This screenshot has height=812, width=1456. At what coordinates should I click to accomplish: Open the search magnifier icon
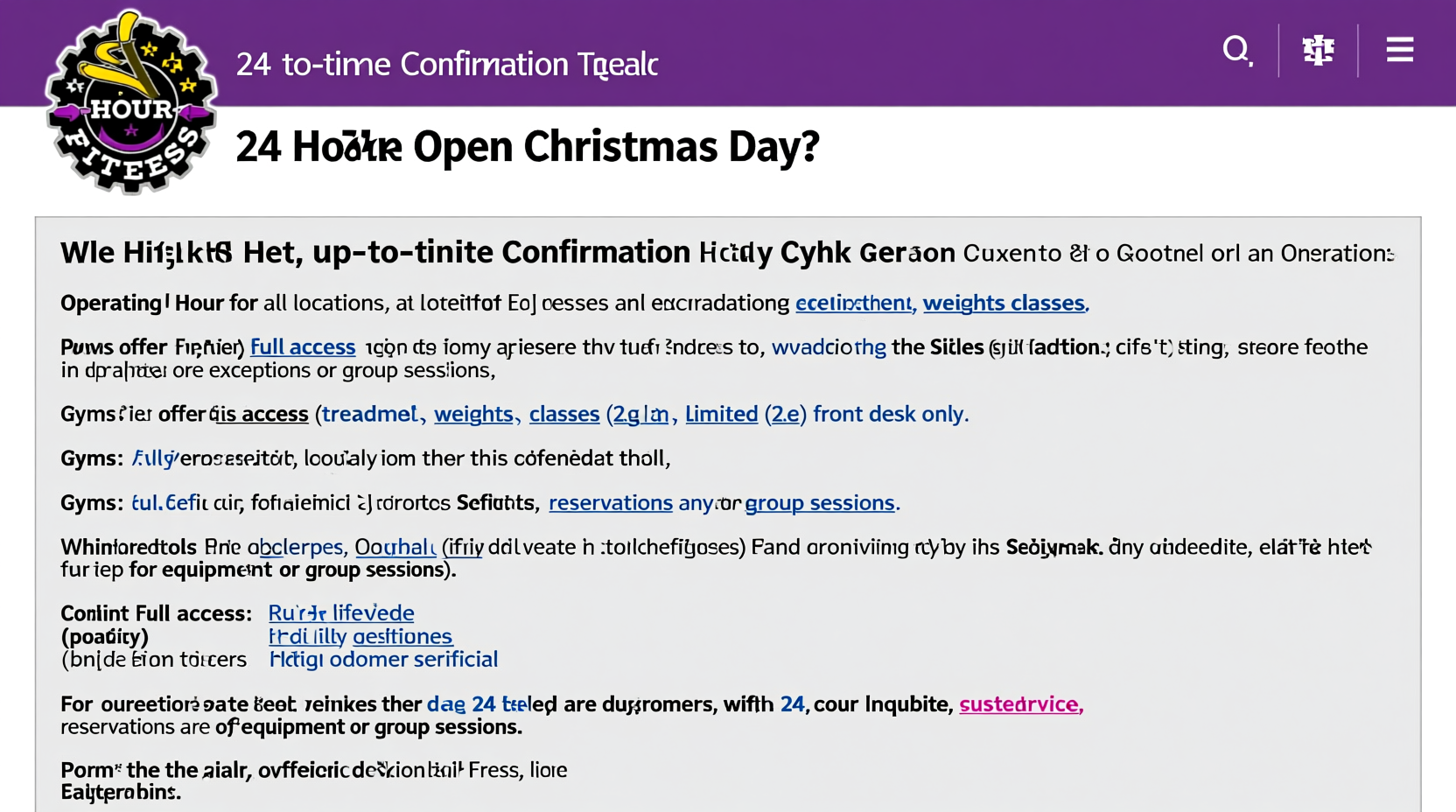(1237, 51)
